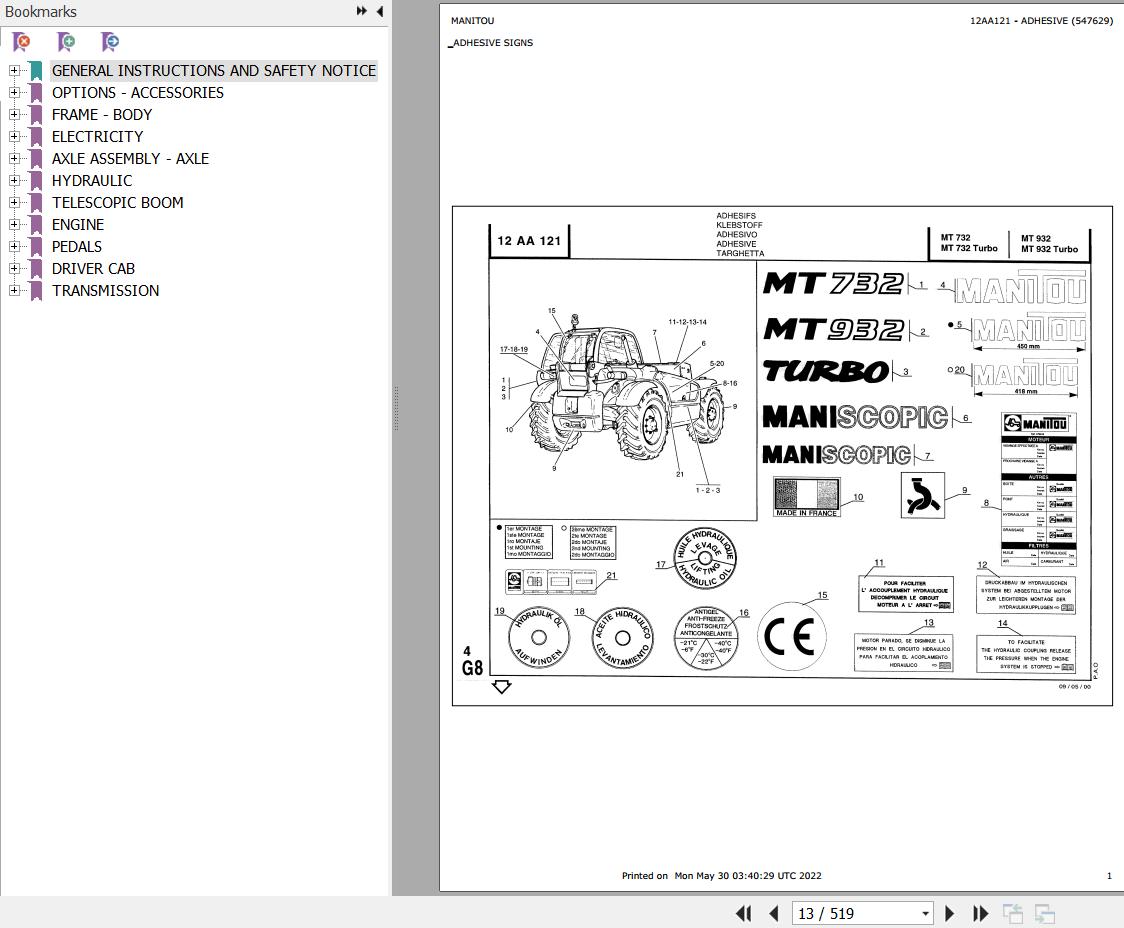This screenshot has height=928, width=1124.
Task: Click the CE mark sticker in diagram
Action: (791, 636)
